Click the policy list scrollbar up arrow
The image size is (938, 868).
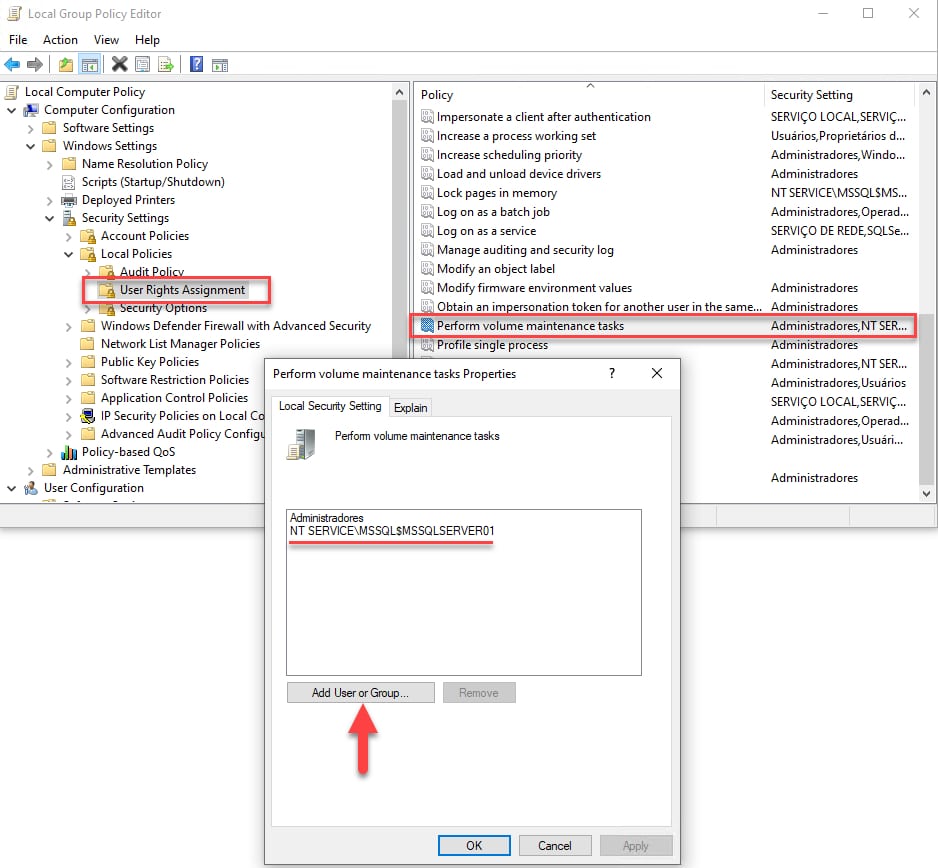tap(926, 93)
